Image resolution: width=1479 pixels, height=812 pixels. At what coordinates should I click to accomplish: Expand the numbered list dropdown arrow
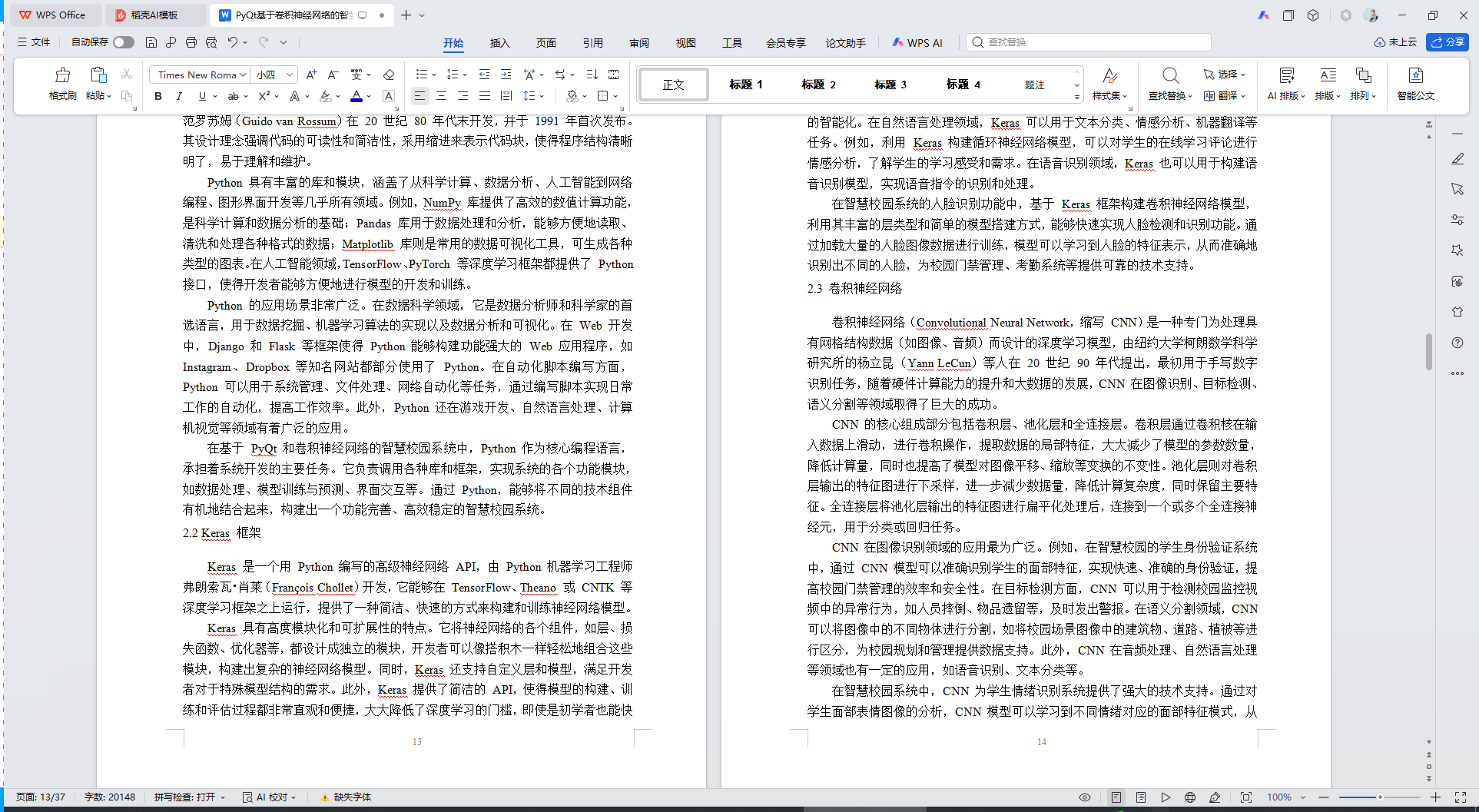coord(465,75)
